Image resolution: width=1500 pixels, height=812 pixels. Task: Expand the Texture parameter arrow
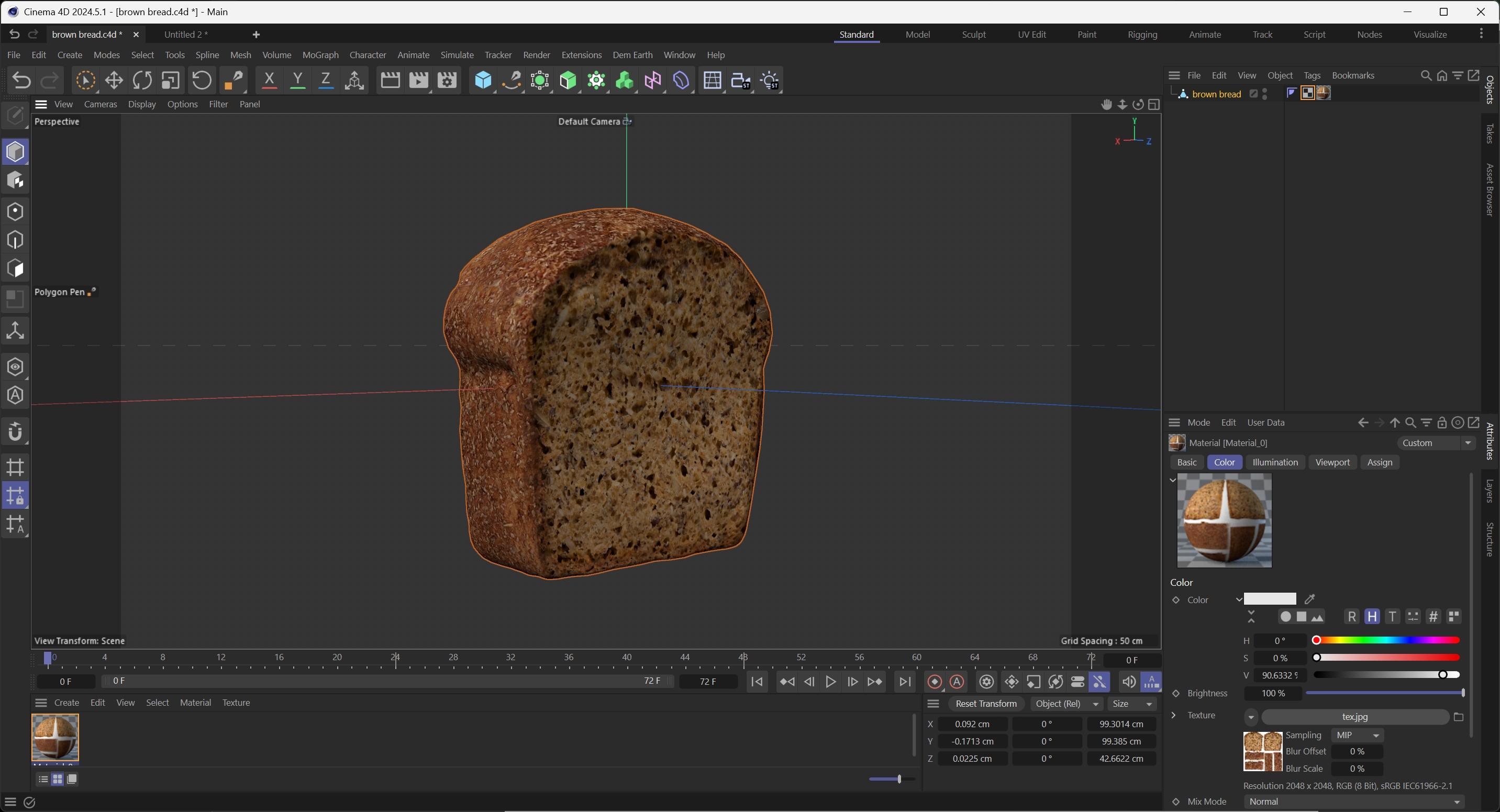click(x=1173, y=715)
